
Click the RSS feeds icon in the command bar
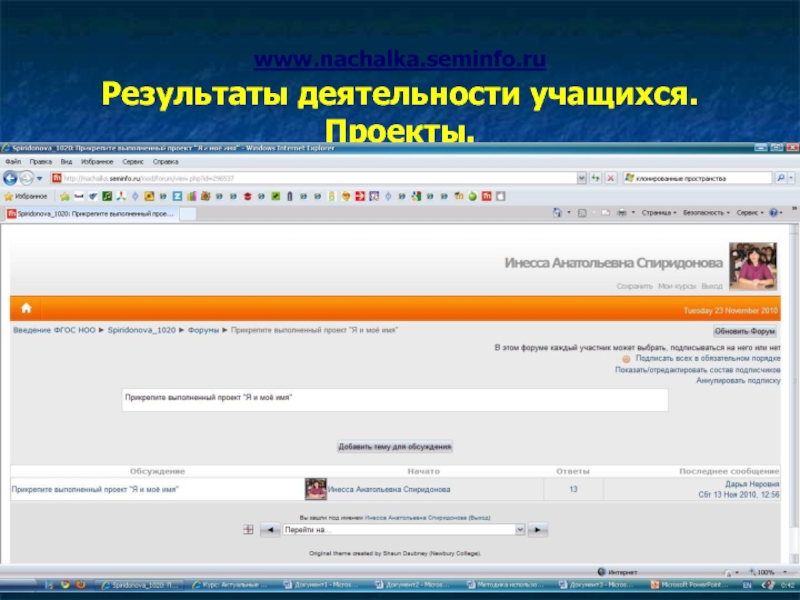[x=582, y=213]
